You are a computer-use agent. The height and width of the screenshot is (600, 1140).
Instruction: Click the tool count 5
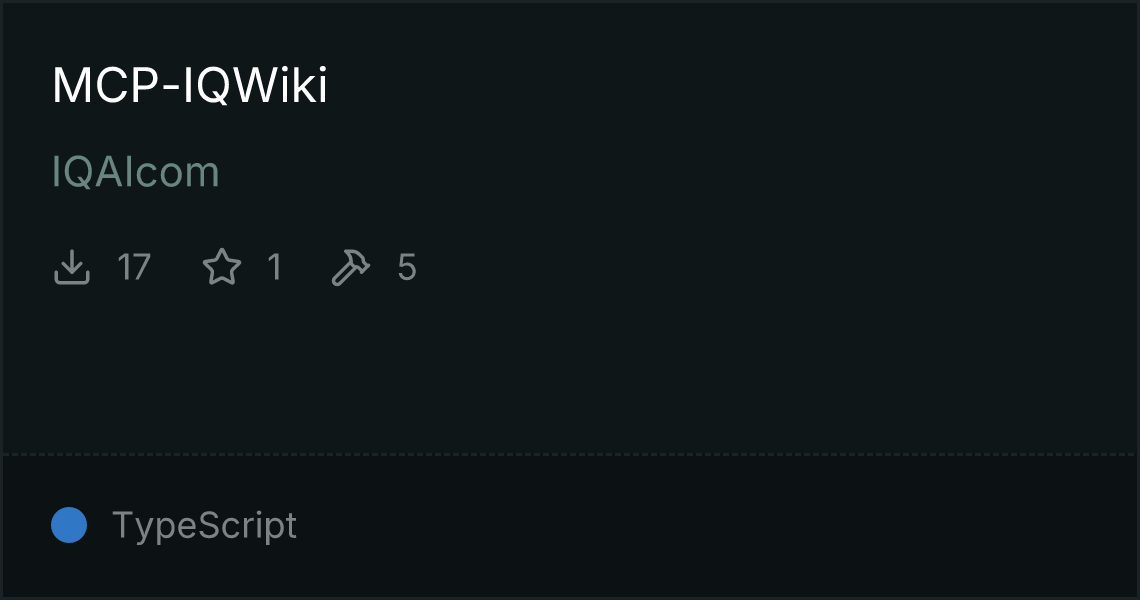click(406, 267)
